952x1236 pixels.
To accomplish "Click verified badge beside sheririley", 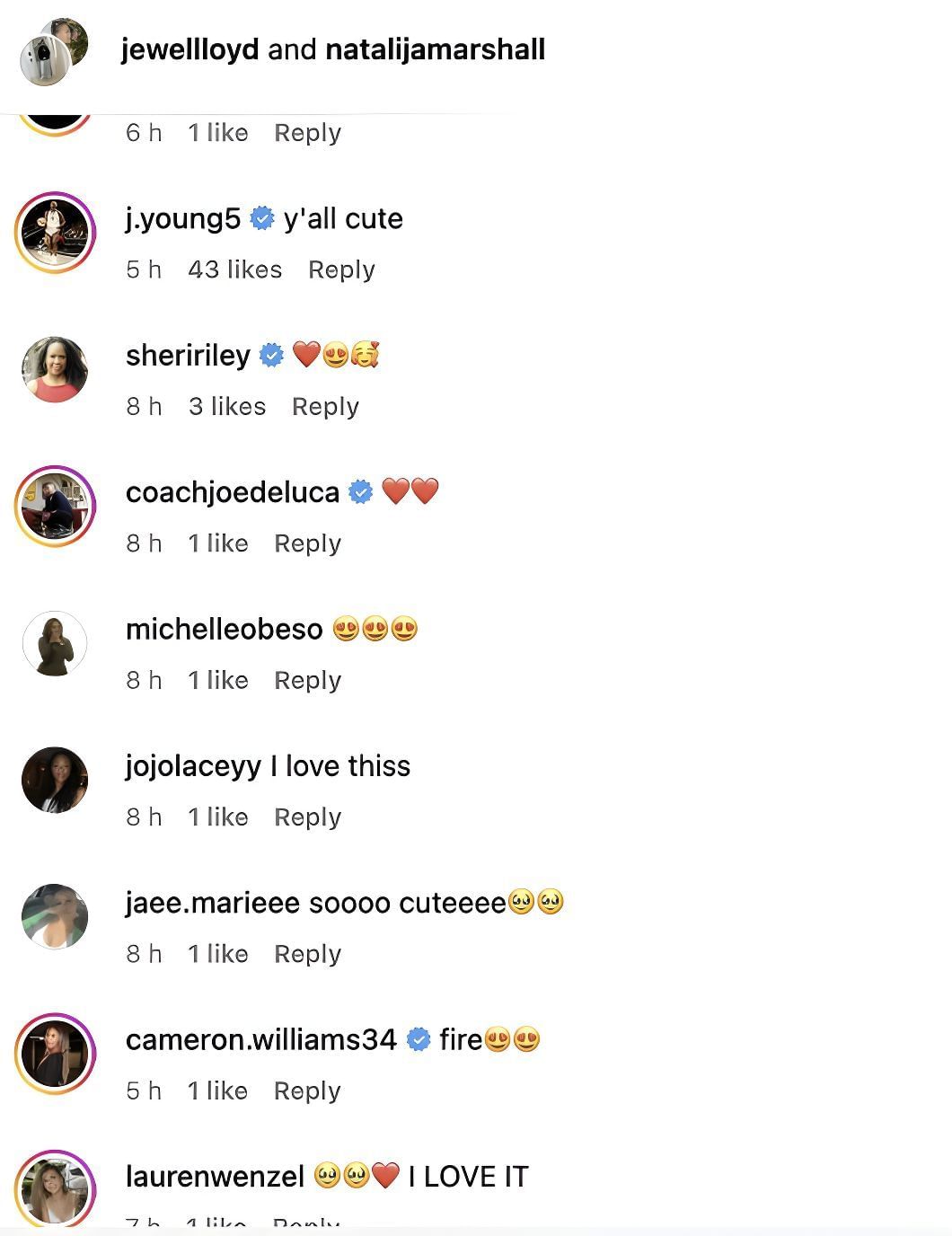I will (271, 356).
